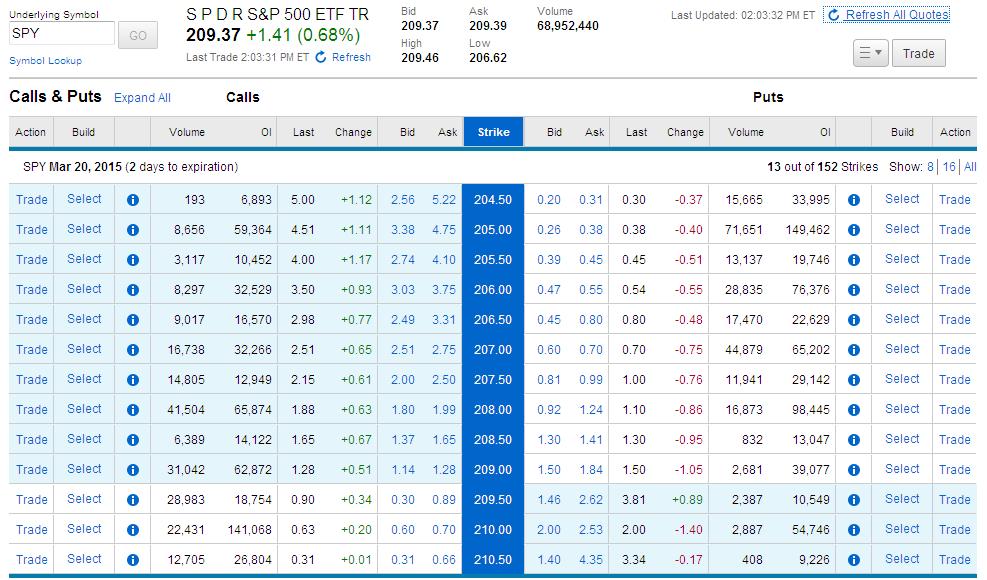Focus the Underlying Symbol input field
The image size is (987, 580).
coord(62,33)
